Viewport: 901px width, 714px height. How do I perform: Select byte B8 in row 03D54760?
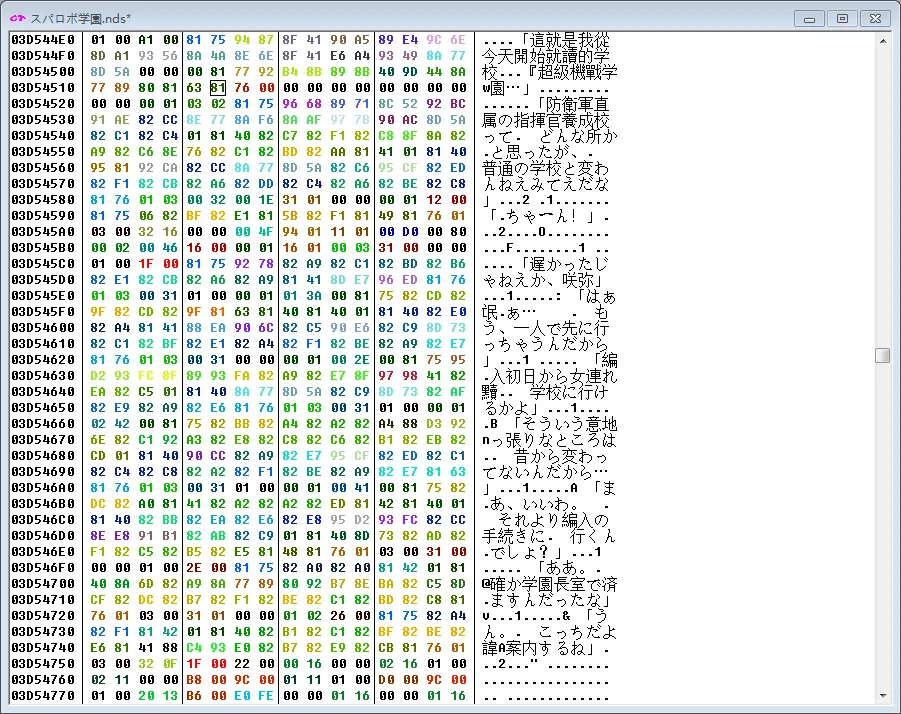[x=194, y=680]
